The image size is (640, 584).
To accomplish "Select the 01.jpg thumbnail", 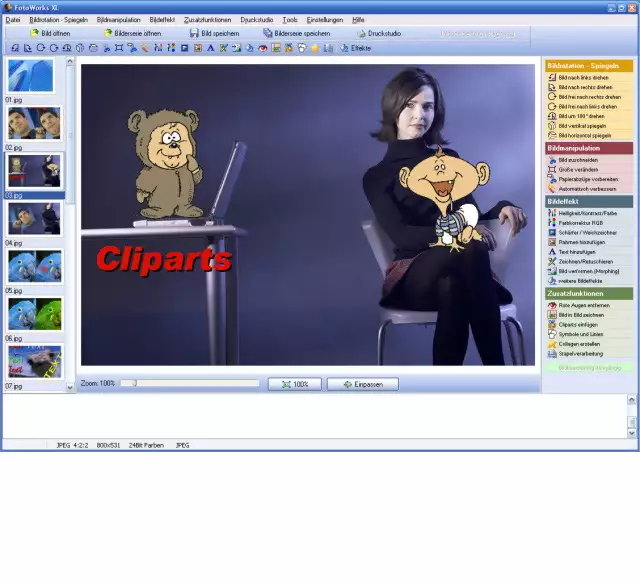I will tap(30, 76).
